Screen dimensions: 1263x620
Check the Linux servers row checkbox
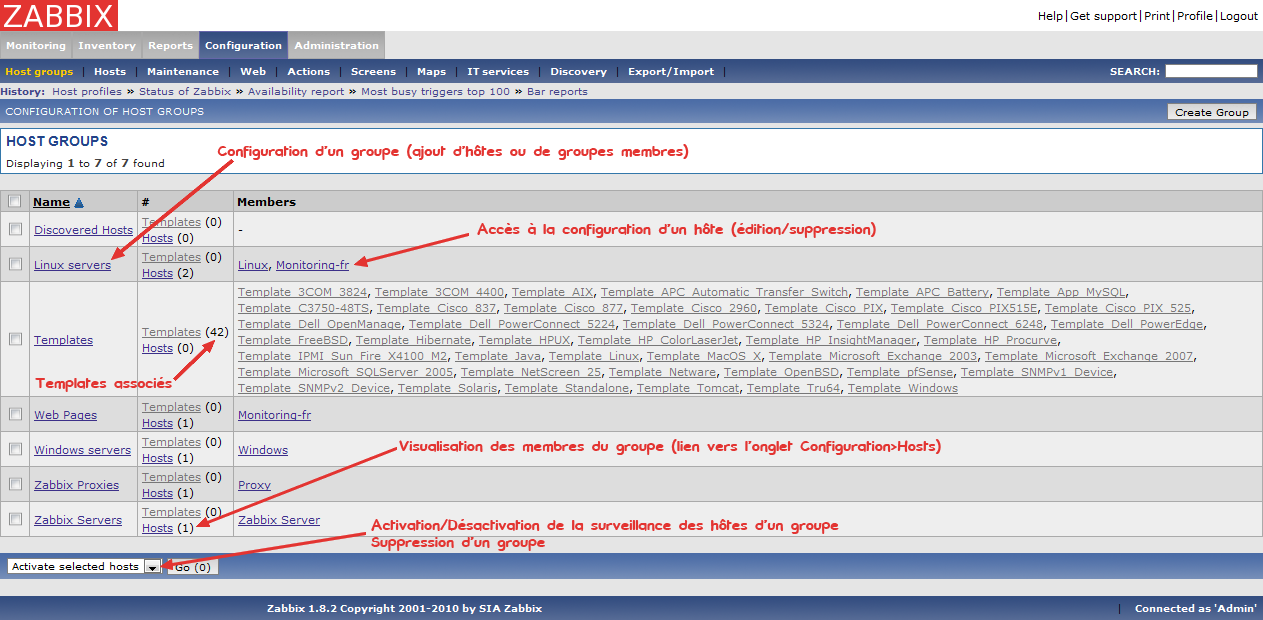(x=15, y=264)
